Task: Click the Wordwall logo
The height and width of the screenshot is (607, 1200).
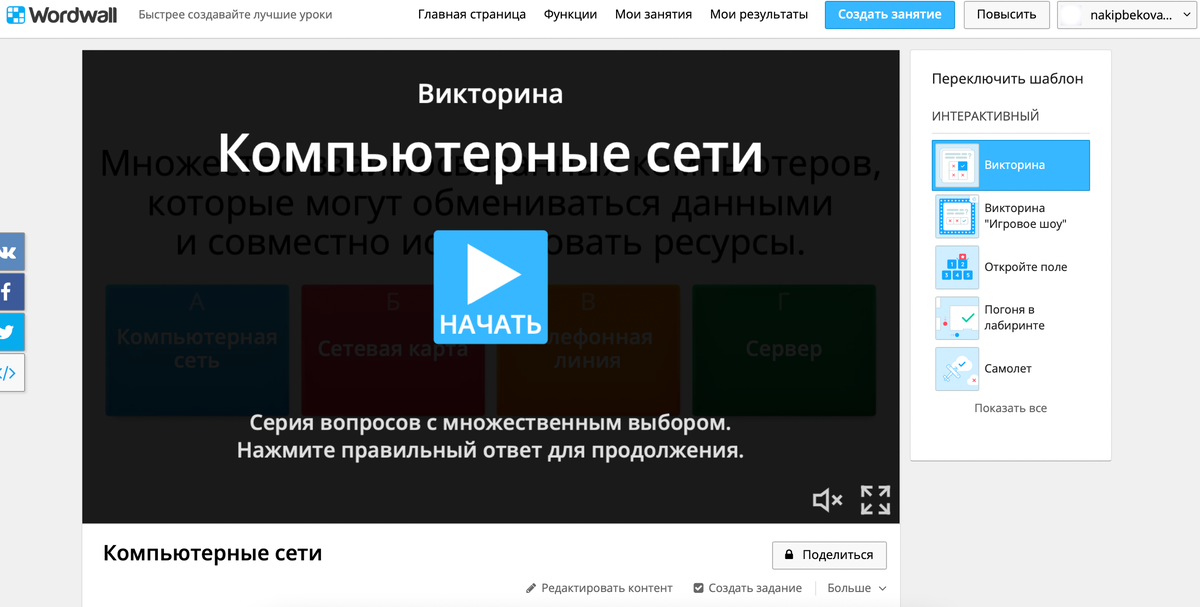Action: pyautogui.click(x=63, y=15)
